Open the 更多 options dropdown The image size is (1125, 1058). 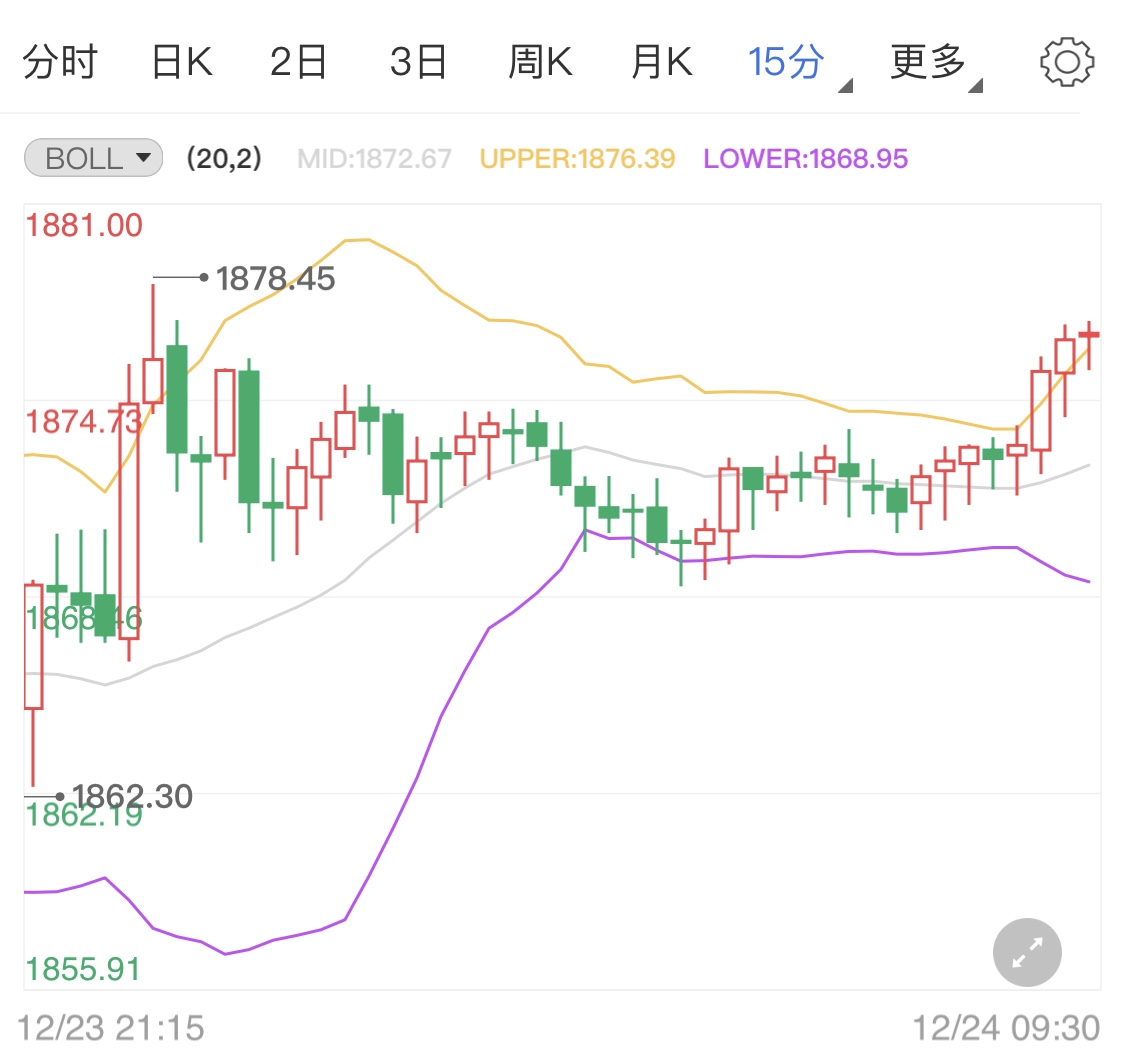click(935, 65)
